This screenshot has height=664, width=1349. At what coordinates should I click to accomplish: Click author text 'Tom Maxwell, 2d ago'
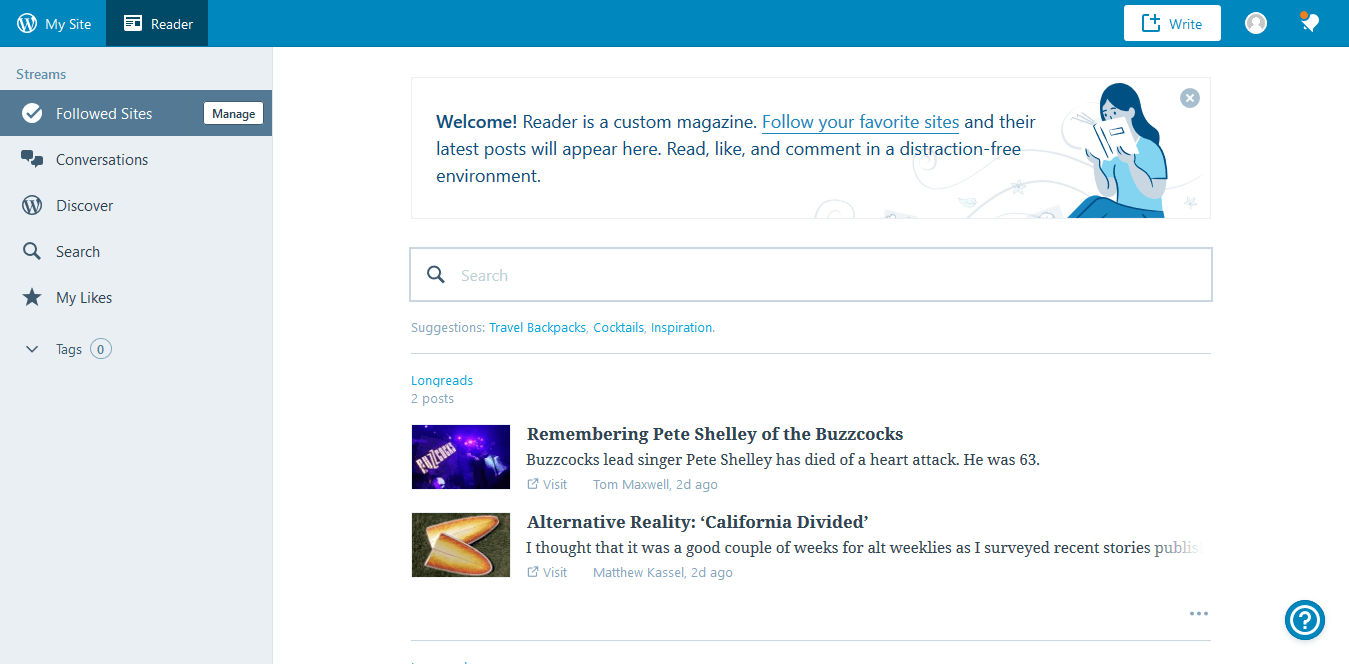tap(655, 484)
